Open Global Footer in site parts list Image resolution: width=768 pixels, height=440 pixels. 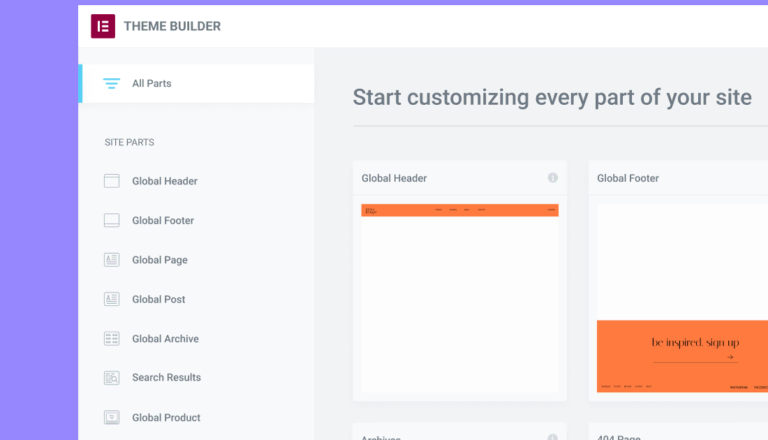pos(163,220)
